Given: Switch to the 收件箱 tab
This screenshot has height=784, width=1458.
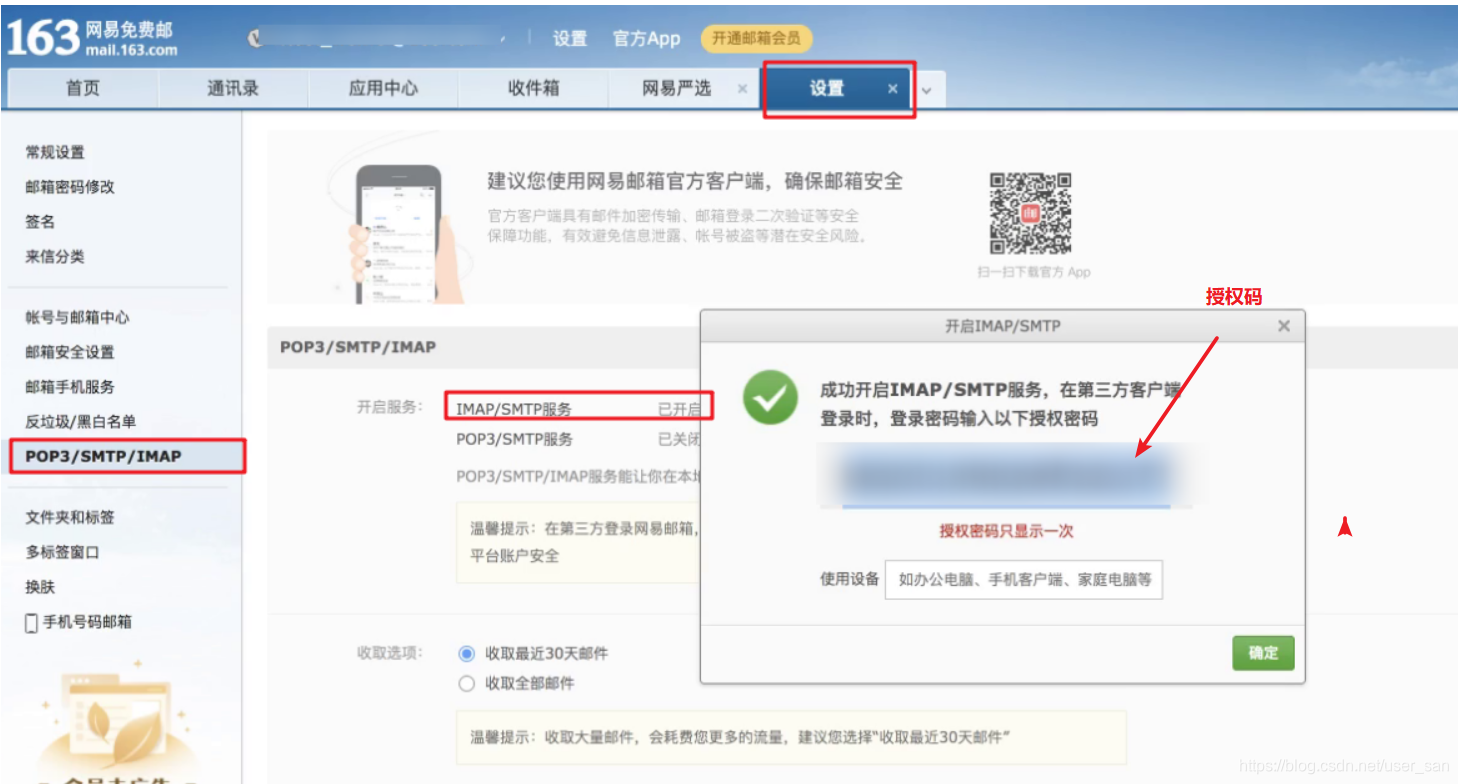Looking at the screenshot, I should click(x=533, y=88).
